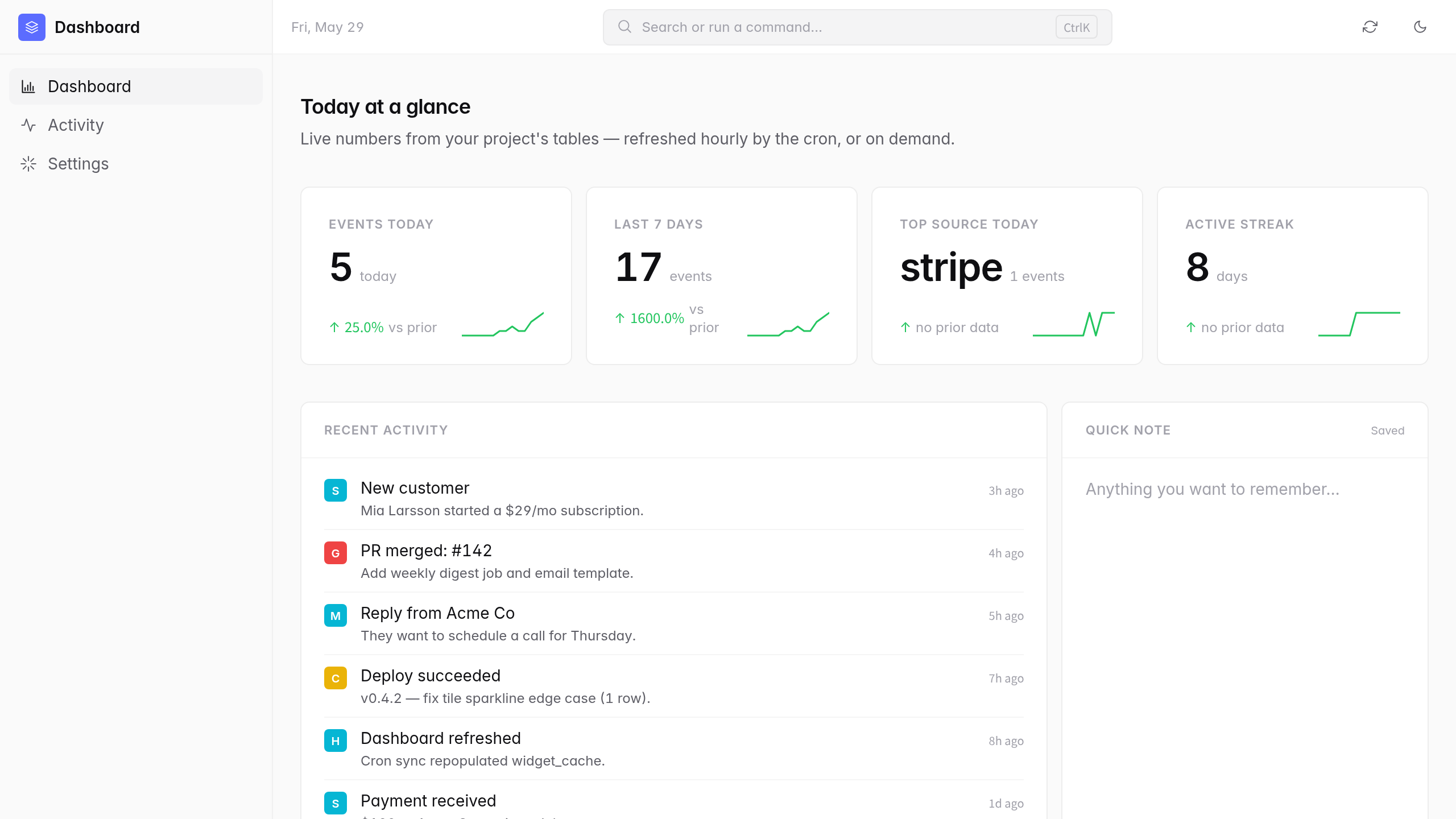Click the yellow C badge beside Deploy succeeded
Viewport: 1456px width, 819px height.
[x=336, y=678]
